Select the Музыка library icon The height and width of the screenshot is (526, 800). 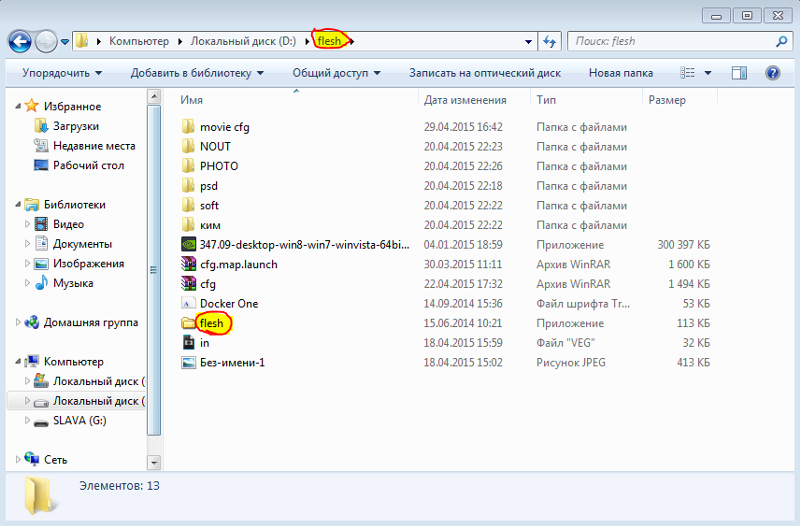(x=41, y=283)
